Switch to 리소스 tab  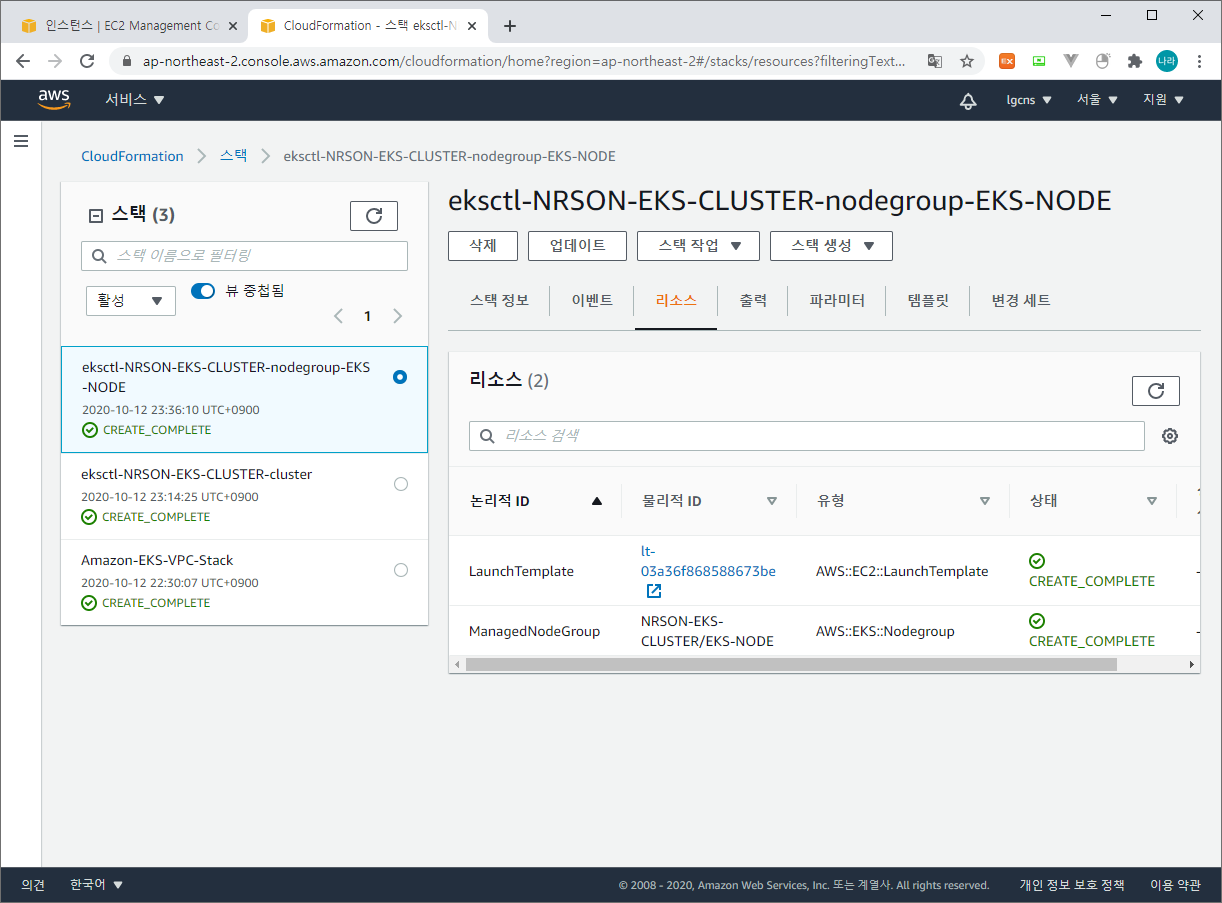pyautogui.click(x=676, y=300)
